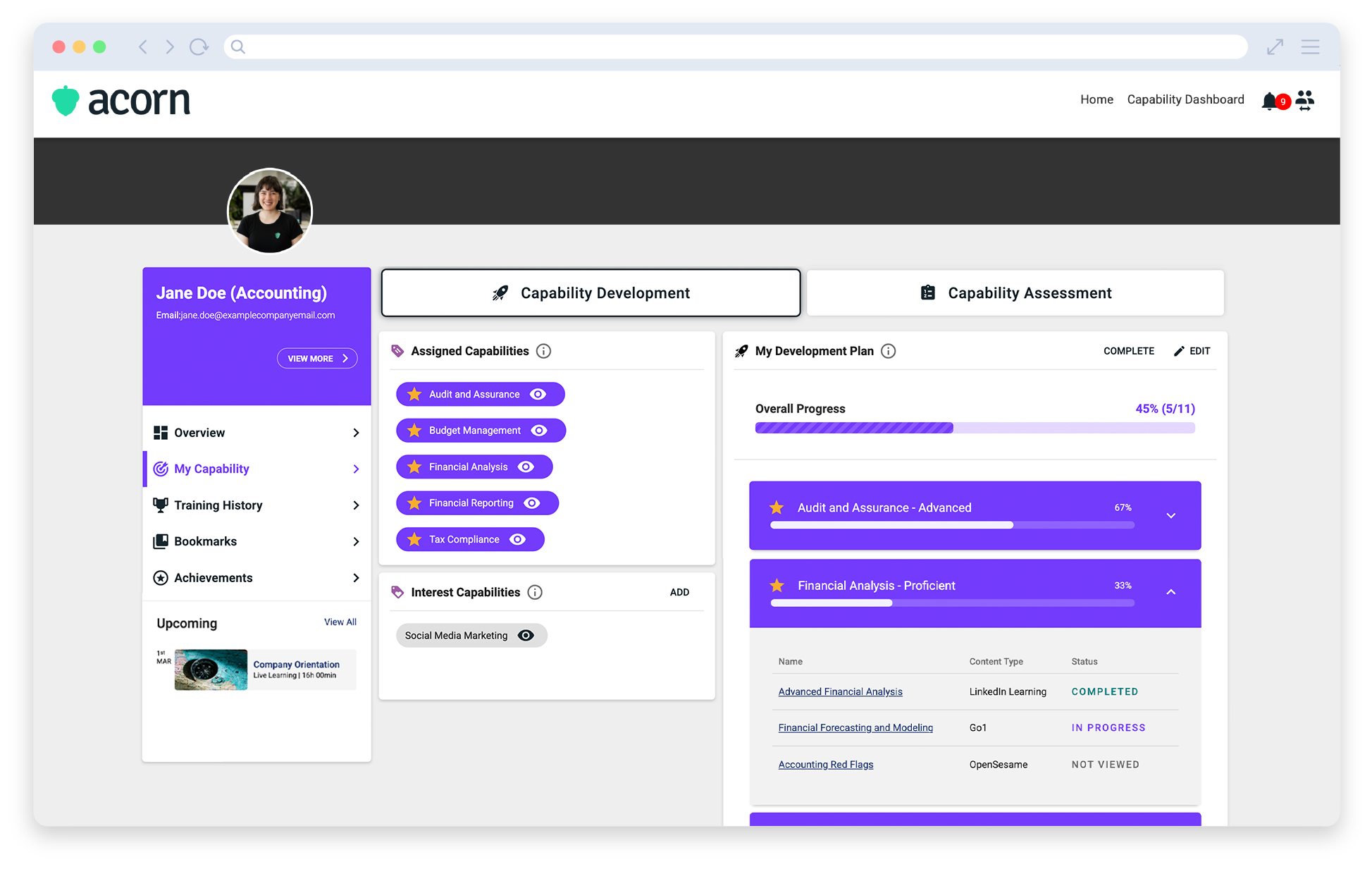Click the team switch users icon
Viewport: 1372px width, 869px height.
[1305, 101]
